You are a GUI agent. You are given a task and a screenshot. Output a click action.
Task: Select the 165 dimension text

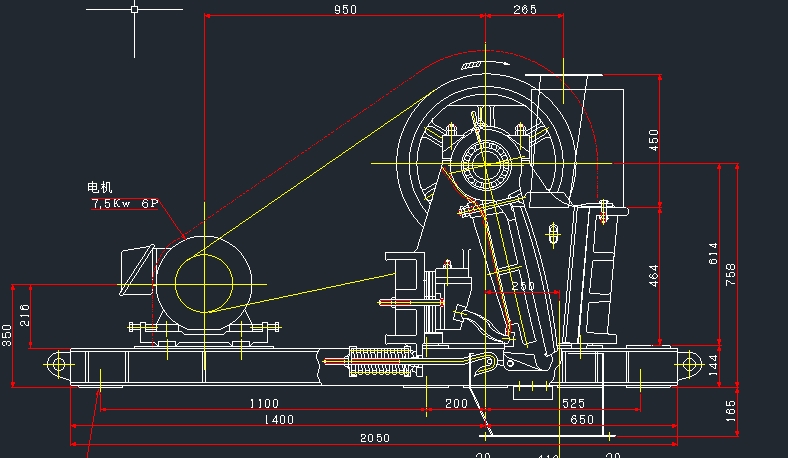coord(731,411)
